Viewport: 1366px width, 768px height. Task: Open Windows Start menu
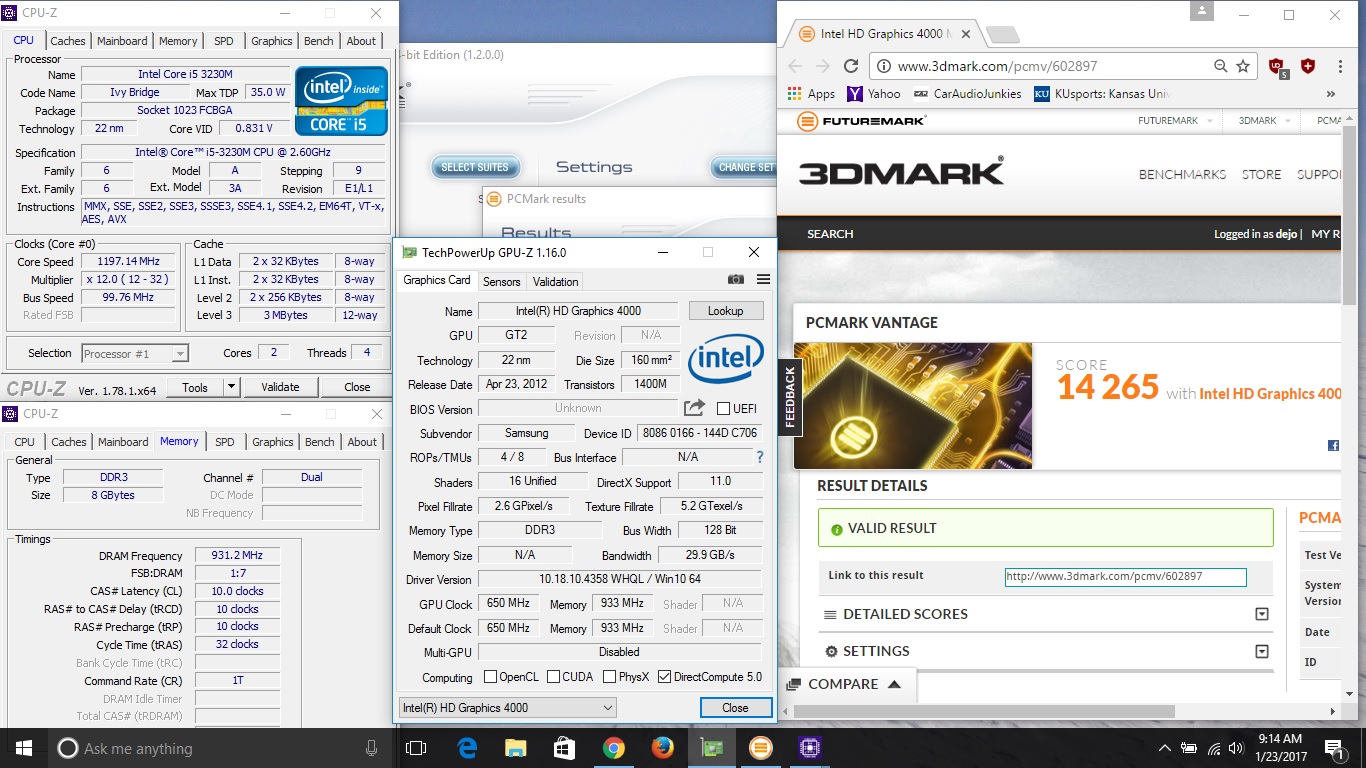[x=23, y=747]
